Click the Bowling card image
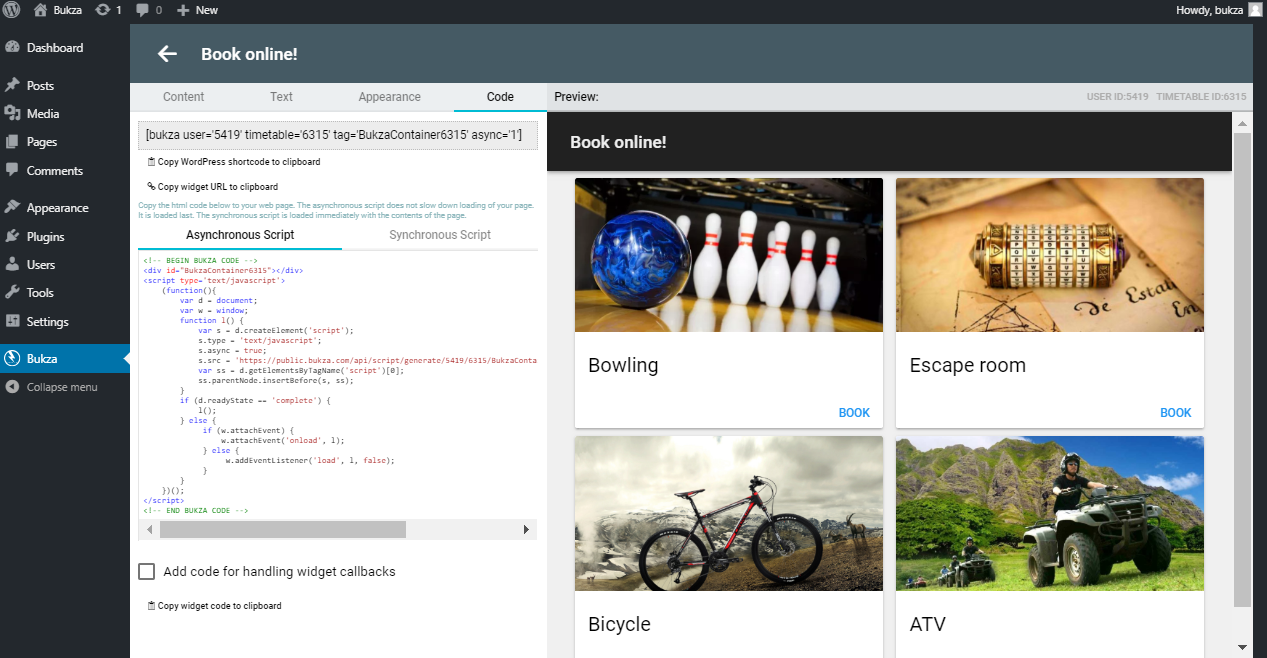1267x658 pixels. [729, 255]
